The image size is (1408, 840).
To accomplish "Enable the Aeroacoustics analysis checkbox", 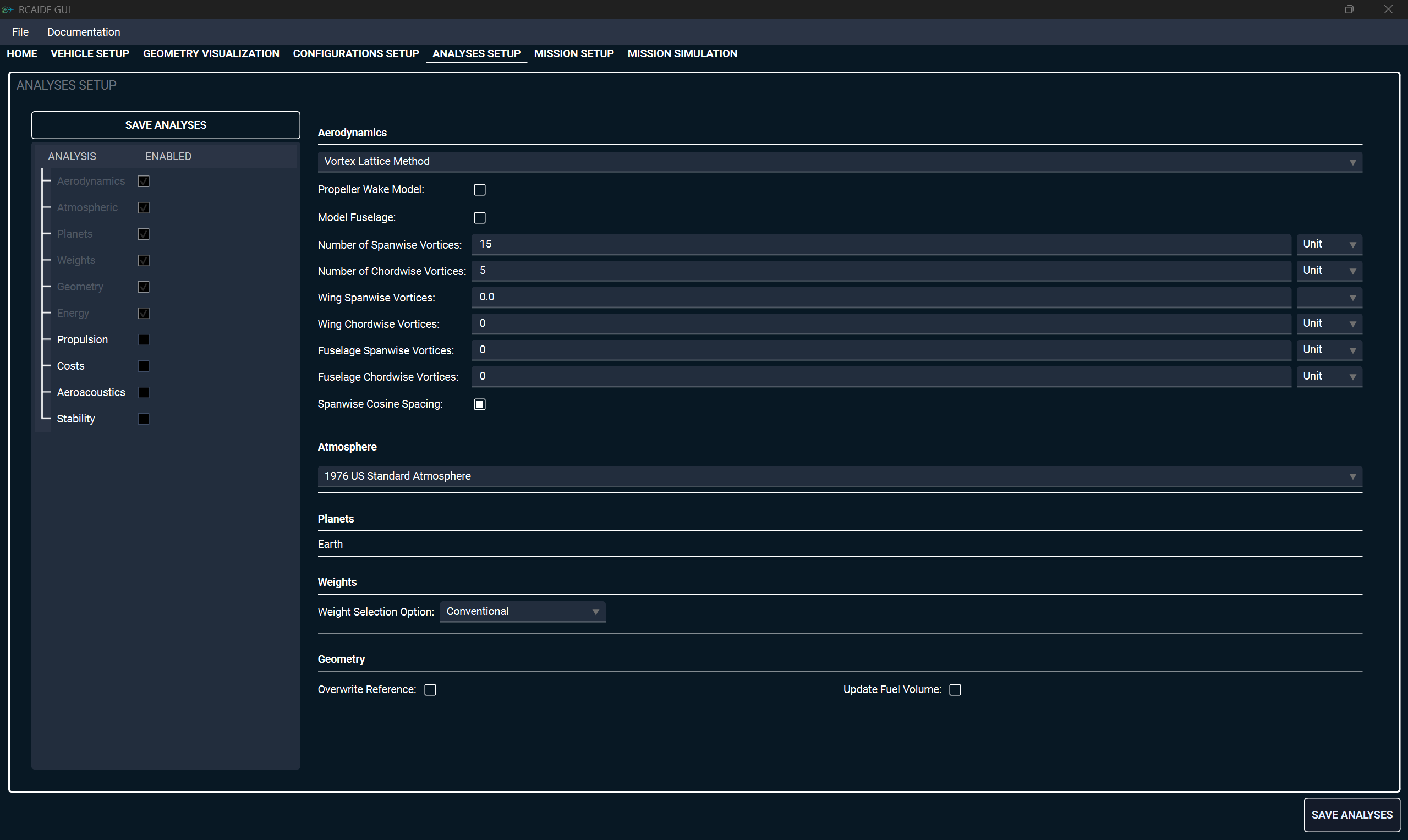I will (x=144, y=392).
